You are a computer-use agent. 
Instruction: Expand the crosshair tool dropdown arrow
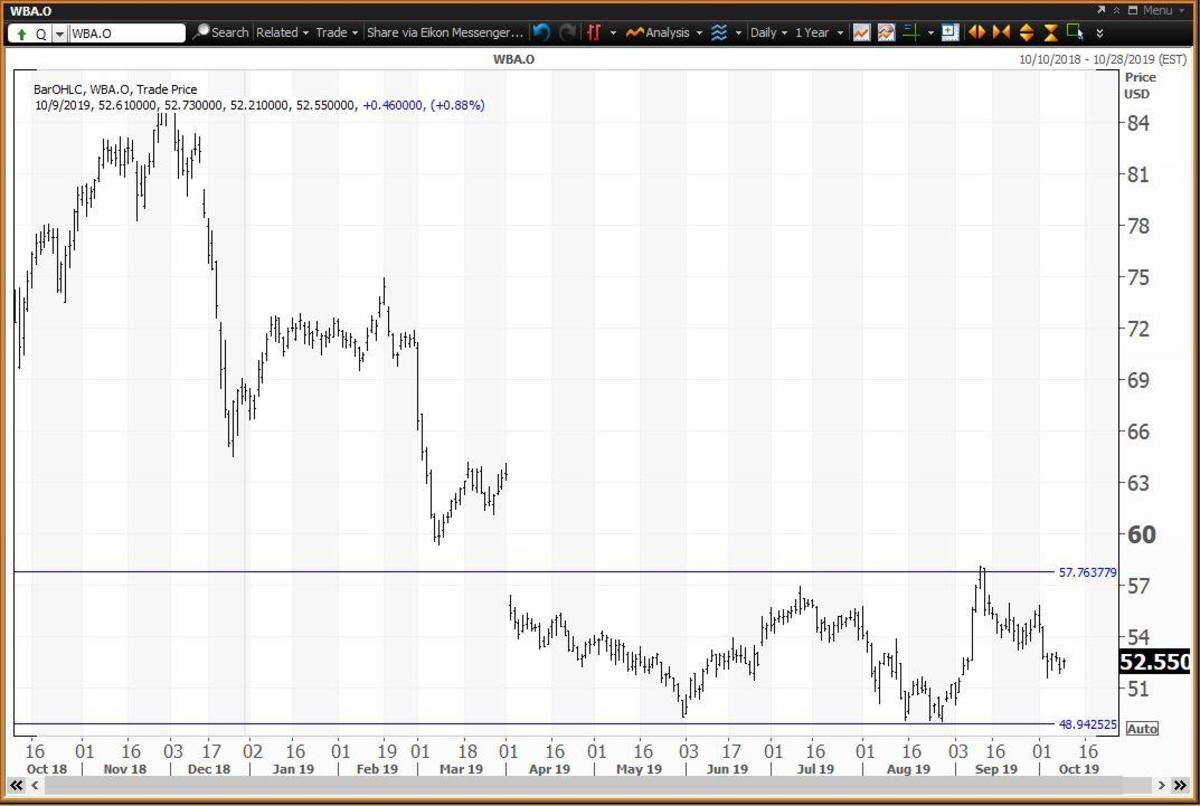coord(930,33)
